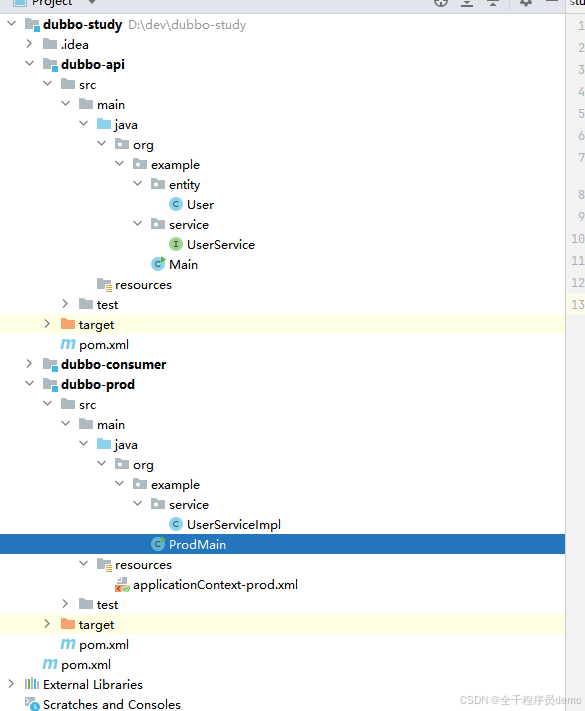585x711 pixels.
Task: Click the External Libraries icon
Action: tap(32, 684)
